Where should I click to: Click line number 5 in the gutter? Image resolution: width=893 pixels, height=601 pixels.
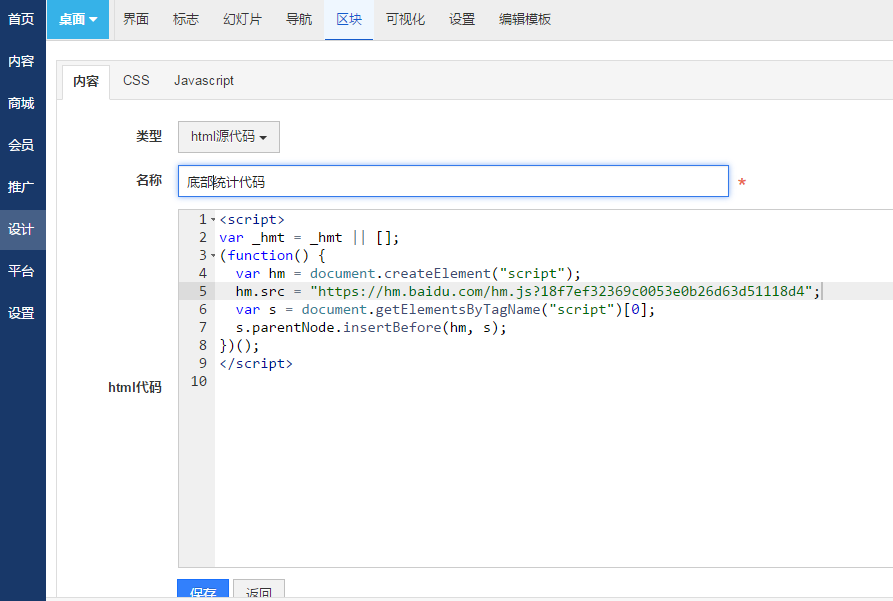coord(203,292)
